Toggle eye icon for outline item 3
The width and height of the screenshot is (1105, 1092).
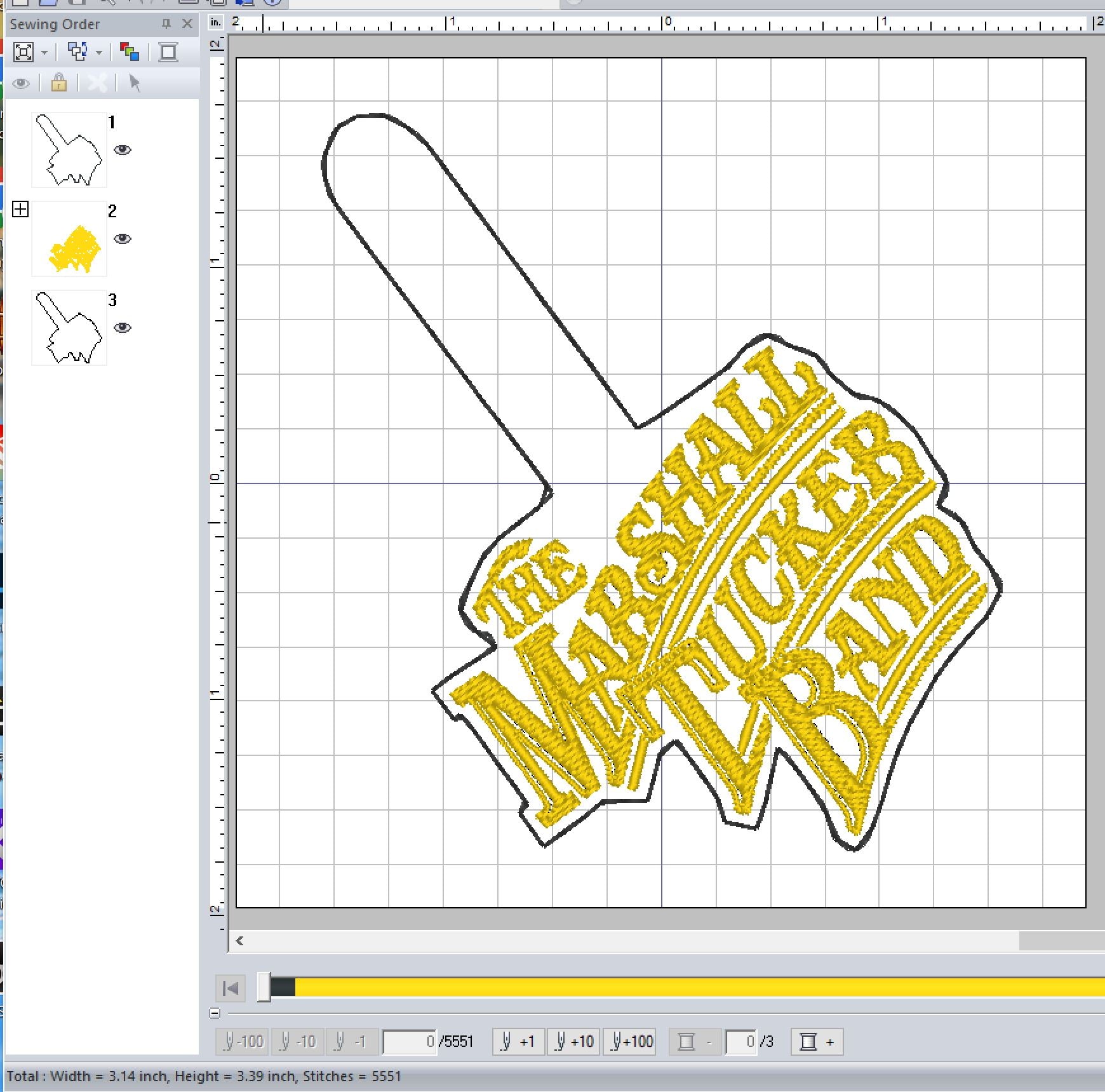point(123,328)
